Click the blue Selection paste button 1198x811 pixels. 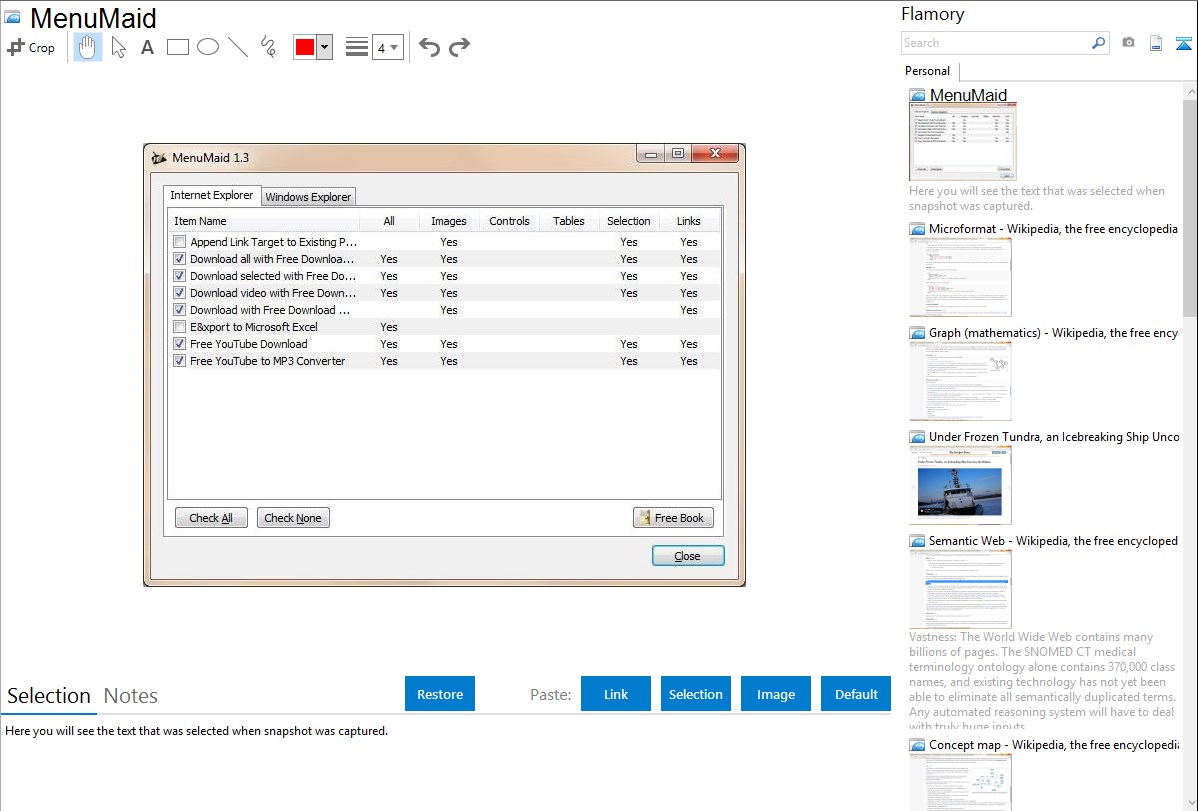pos(695,694)
